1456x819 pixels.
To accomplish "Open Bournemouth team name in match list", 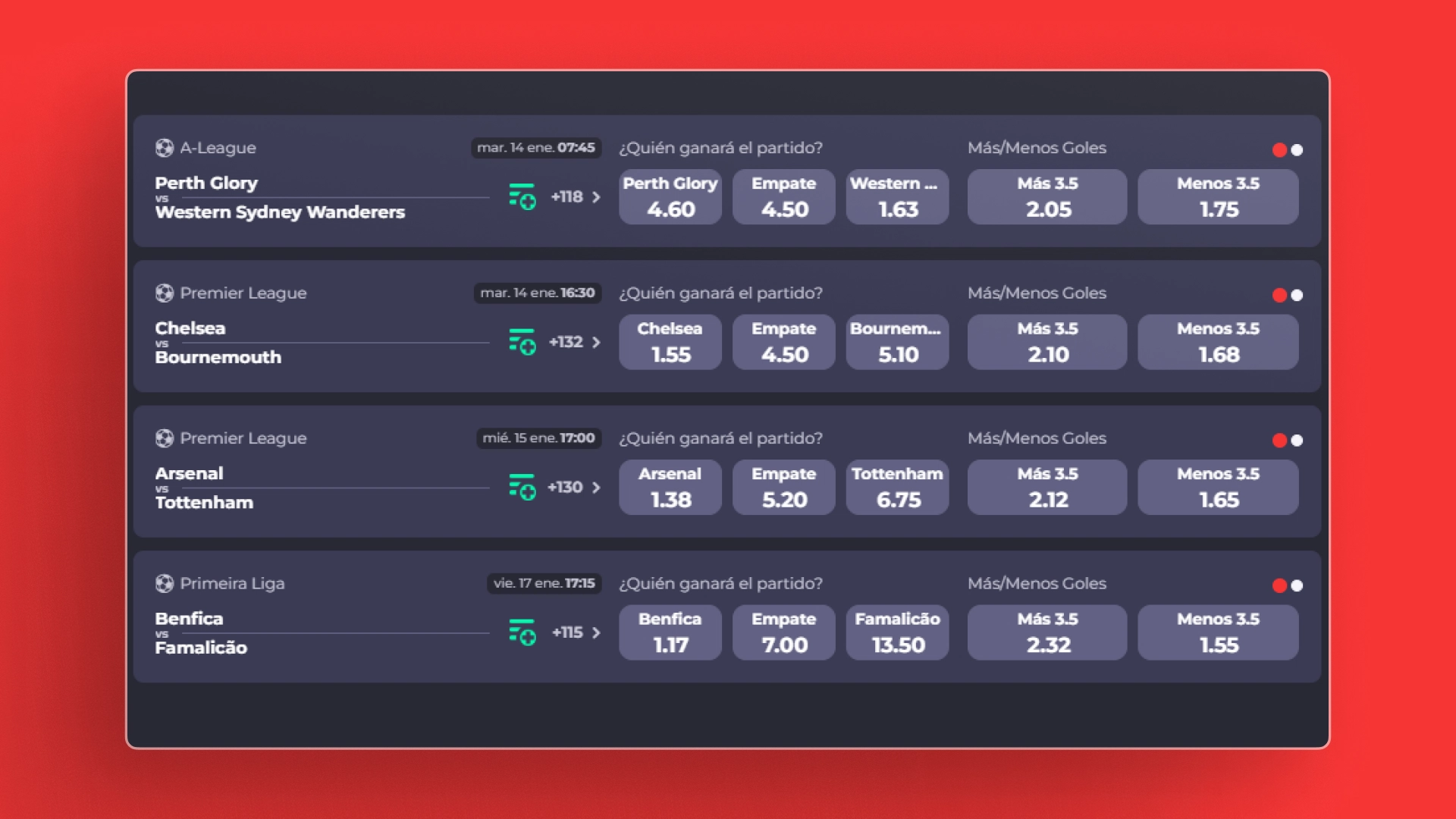I will [x=218, y=357].
